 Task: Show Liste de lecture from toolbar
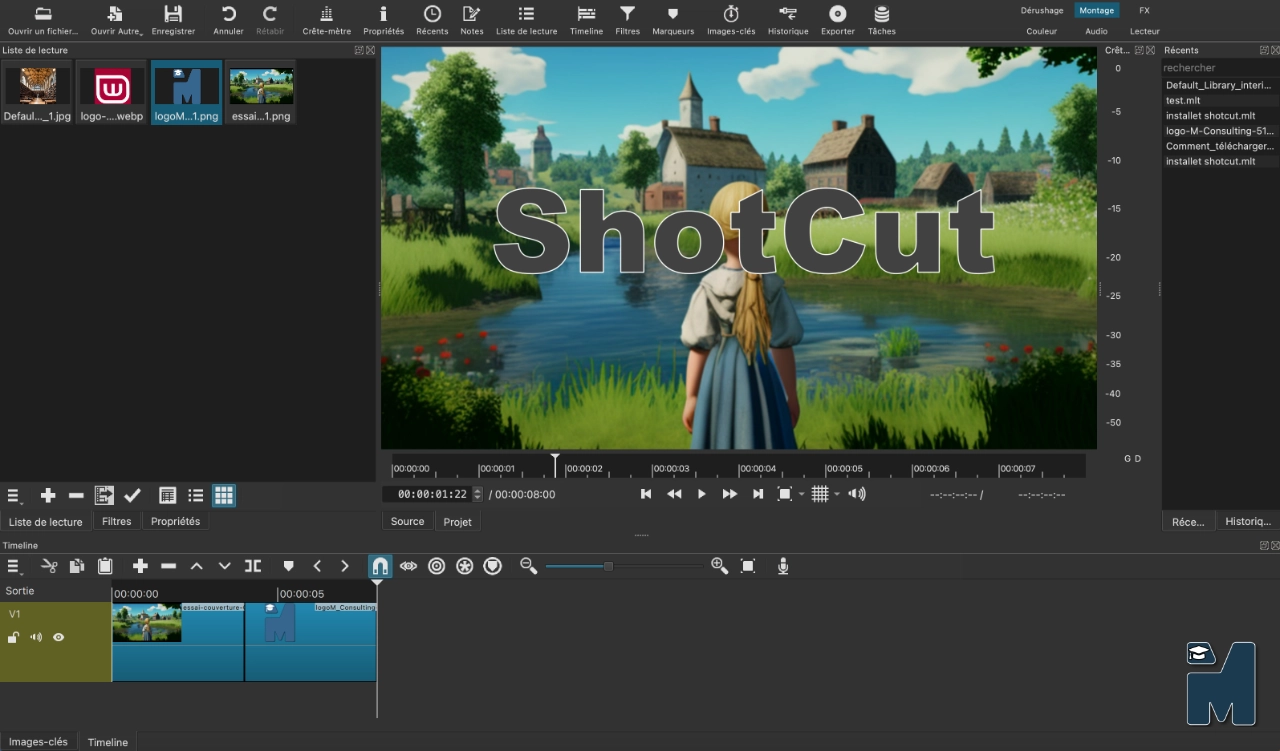coord(527,20)
